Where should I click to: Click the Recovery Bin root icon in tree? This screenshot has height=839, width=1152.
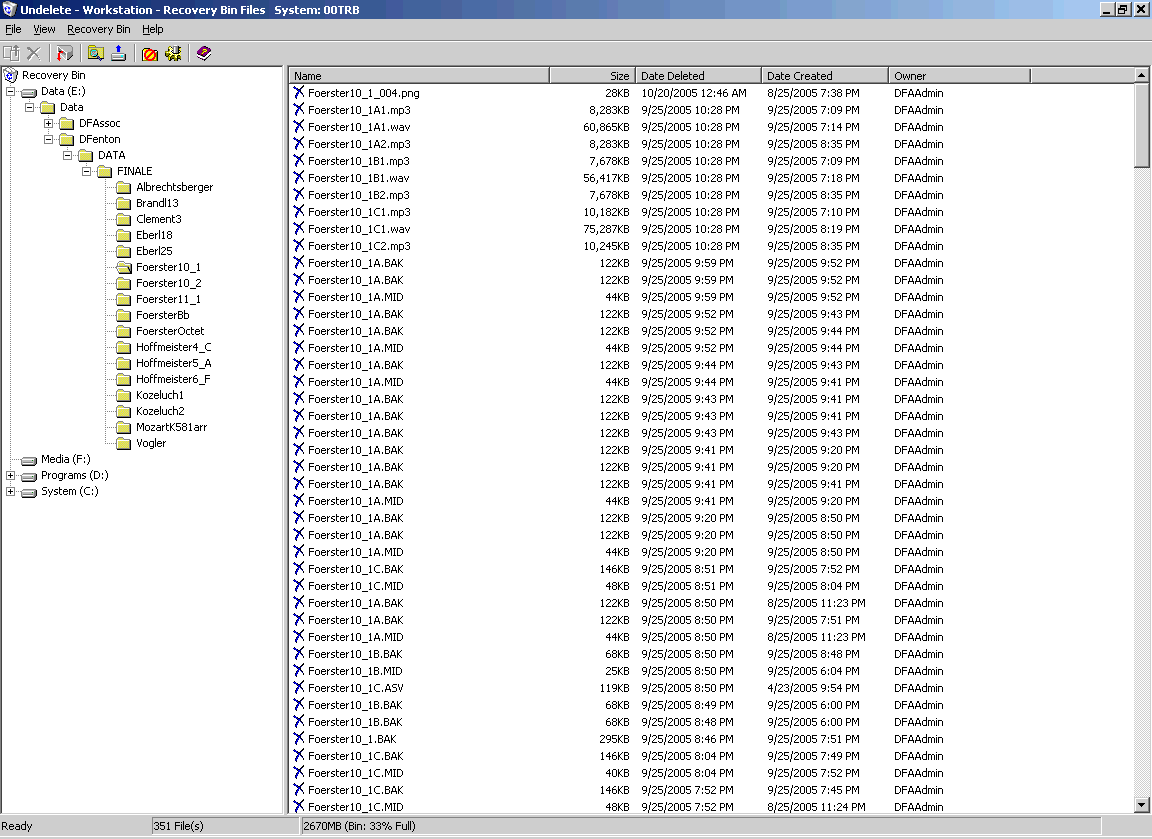point(12,75)
